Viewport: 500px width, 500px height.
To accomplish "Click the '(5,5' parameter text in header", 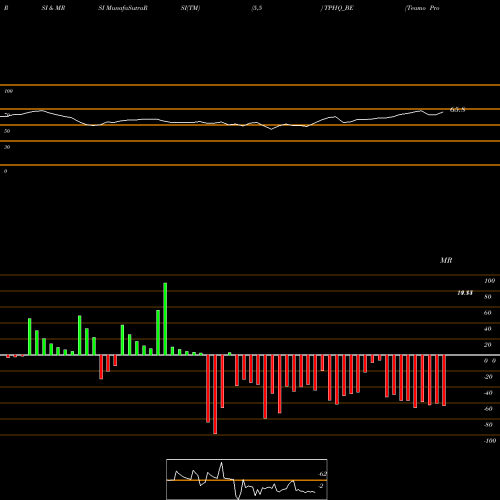I will (257, 8).
